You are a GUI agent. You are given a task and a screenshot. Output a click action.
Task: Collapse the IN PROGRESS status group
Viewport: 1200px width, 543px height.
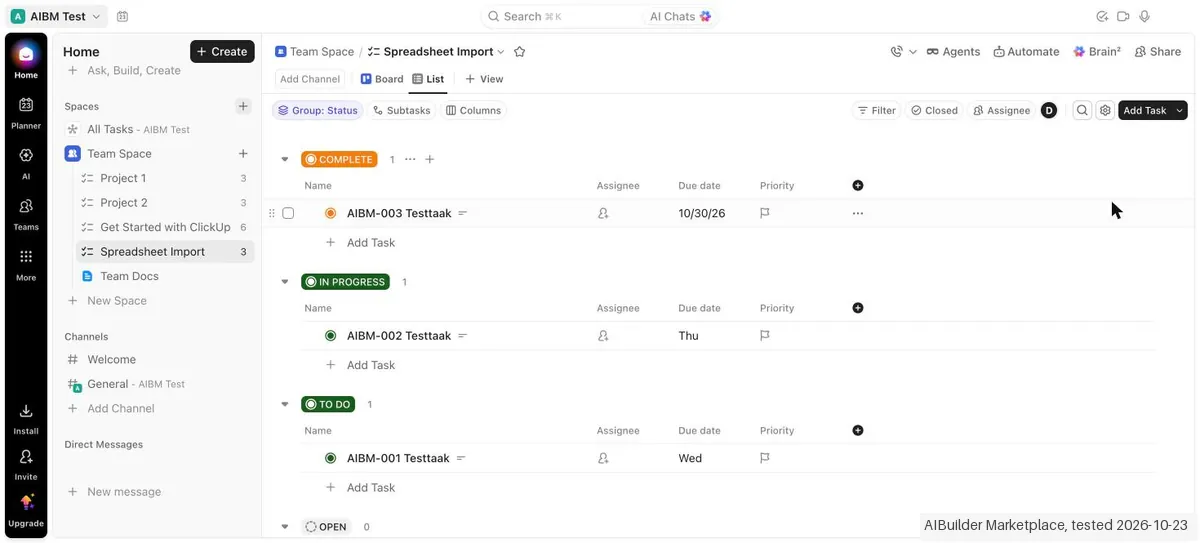[285, 282]
